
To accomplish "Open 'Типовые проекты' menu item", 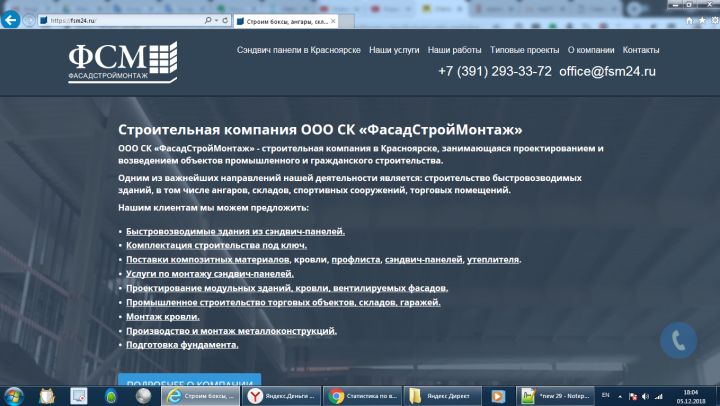I will click(524, 50).
